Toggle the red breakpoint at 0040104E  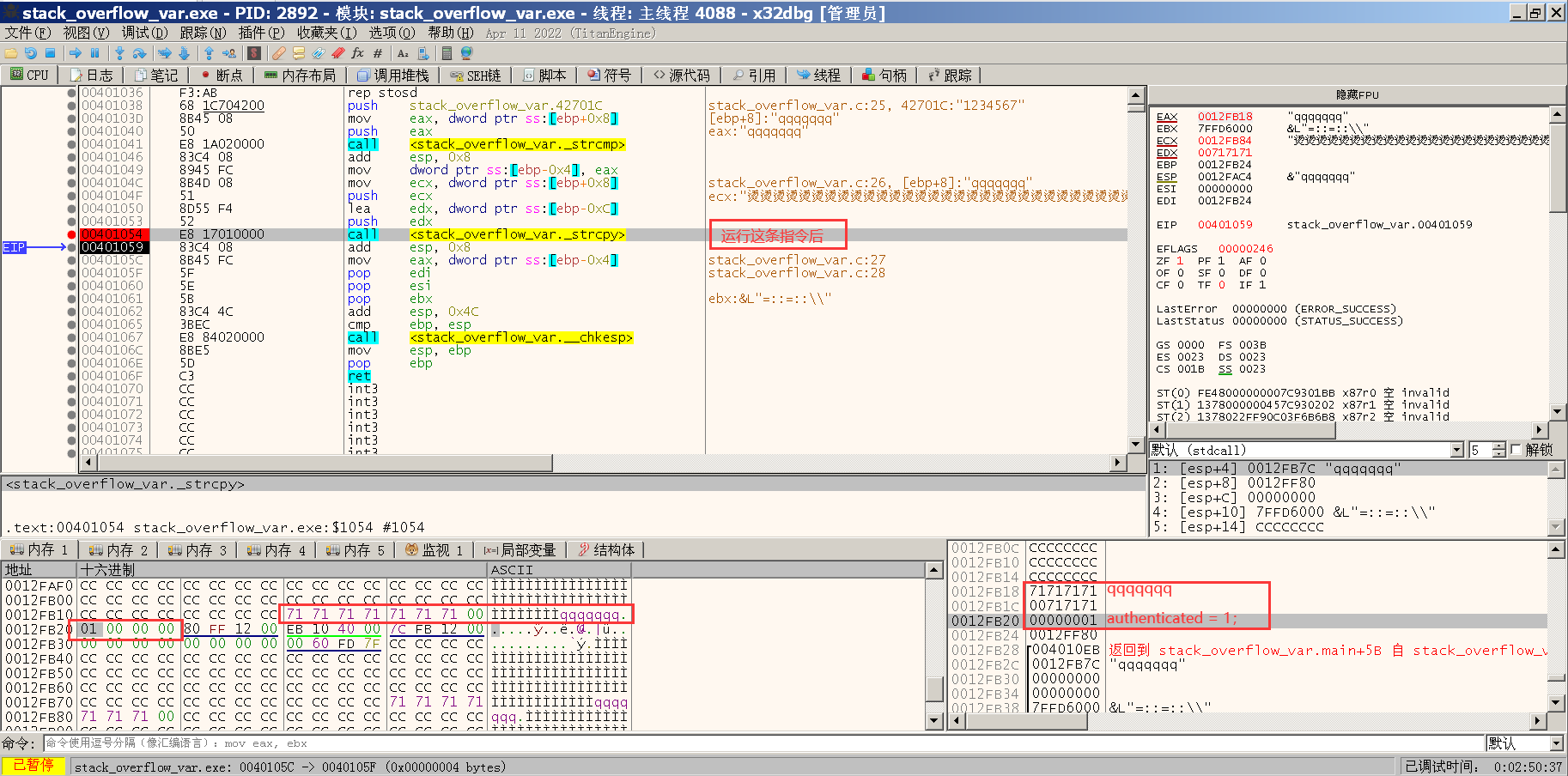click(x=70, y=233)
